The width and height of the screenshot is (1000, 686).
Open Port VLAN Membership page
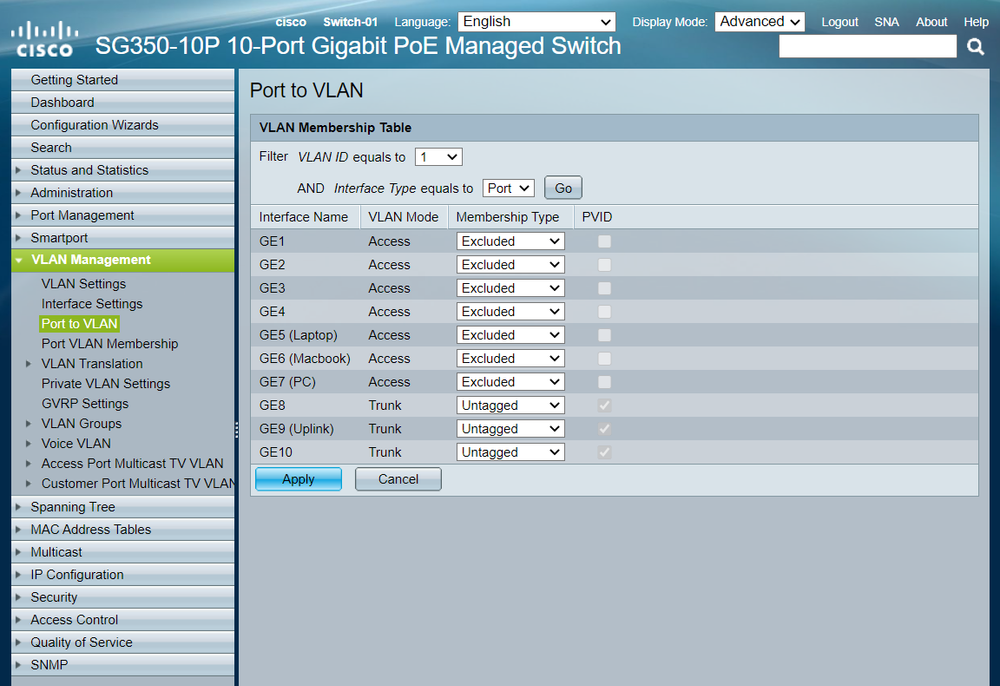pos(110,344)
